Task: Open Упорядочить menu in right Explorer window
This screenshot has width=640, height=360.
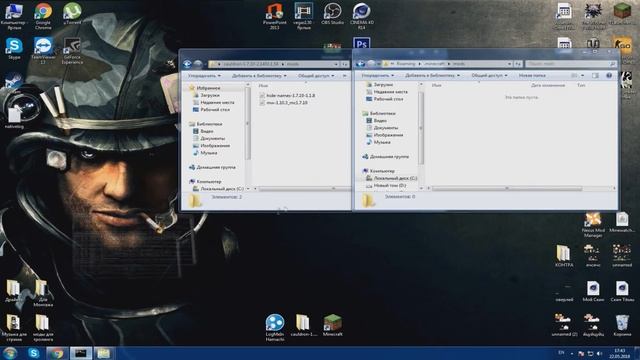Action: point(378,76)
